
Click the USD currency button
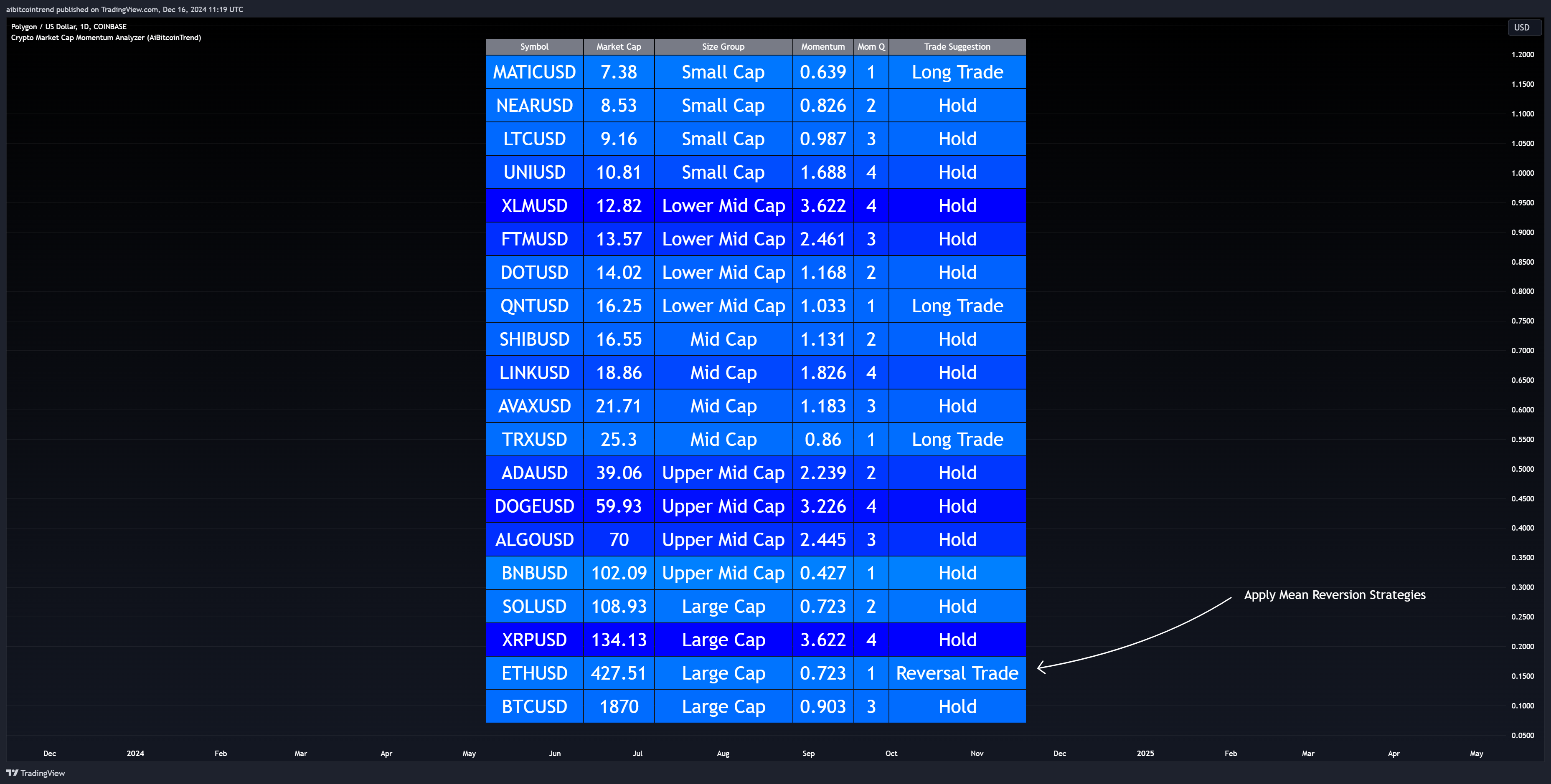[x=1524, y=27]
